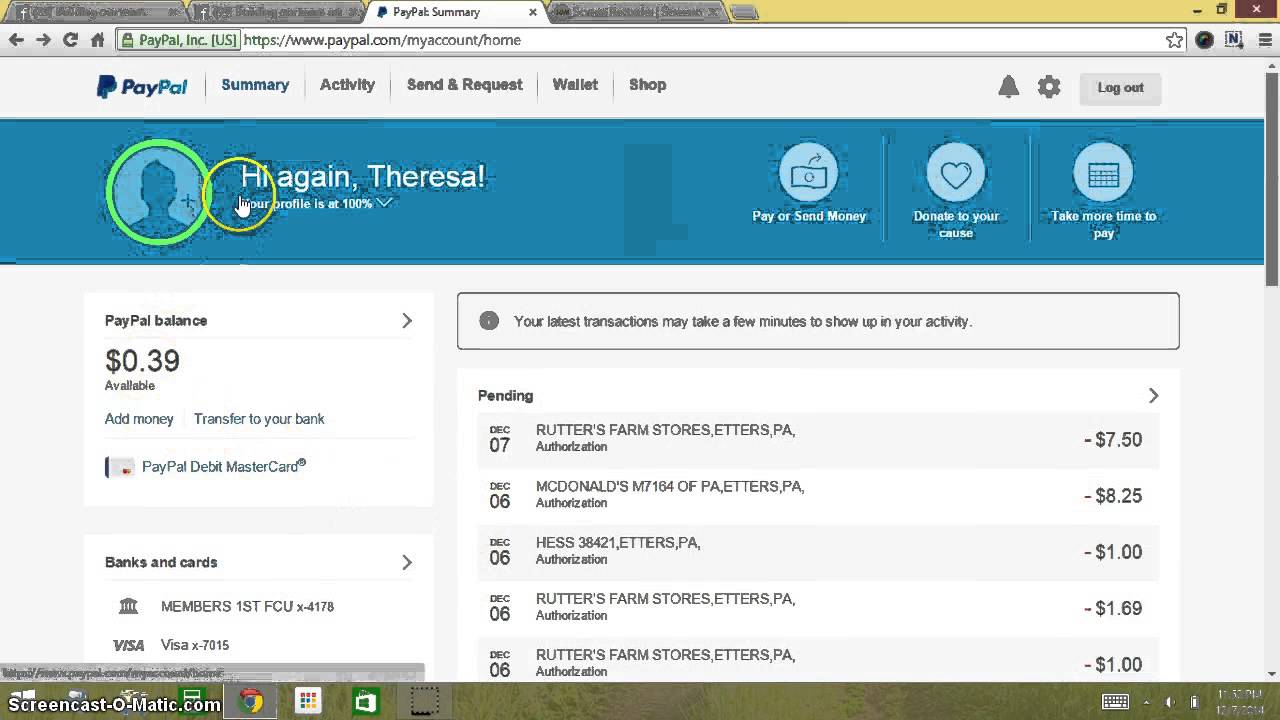The image size is (1280, 720).
Task: Select the Visa x-7015 card
Action: pyautogui.click(x=195, y=645)
